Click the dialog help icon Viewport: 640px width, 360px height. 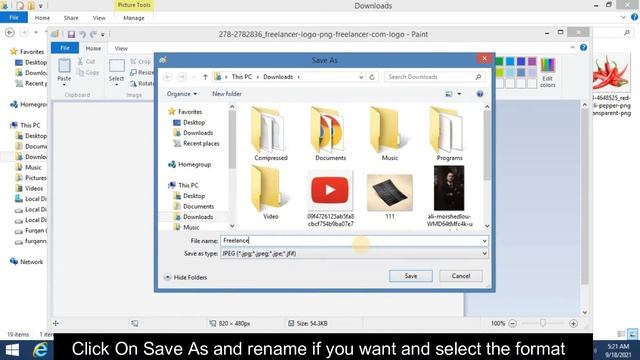coord(480,94)
